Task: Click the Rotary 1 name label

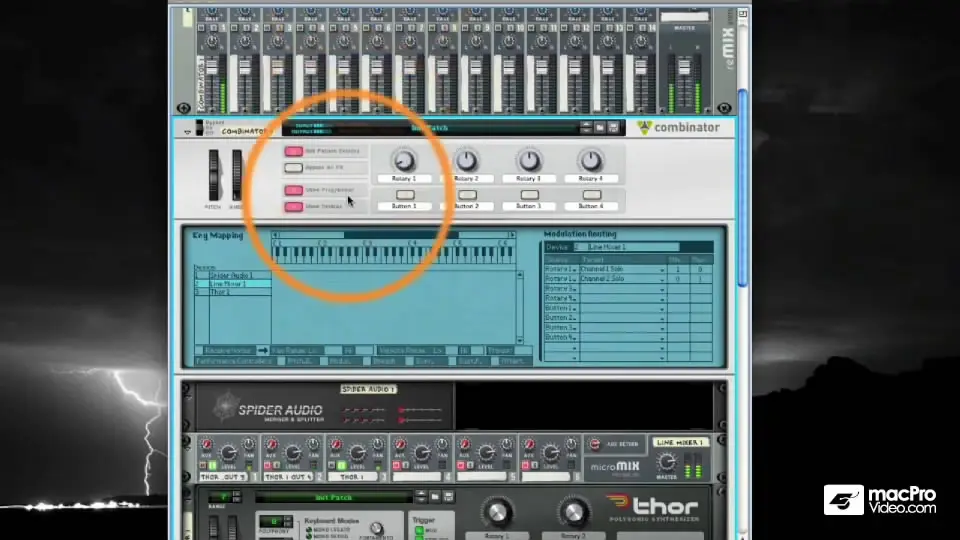Action: [404, 179]
